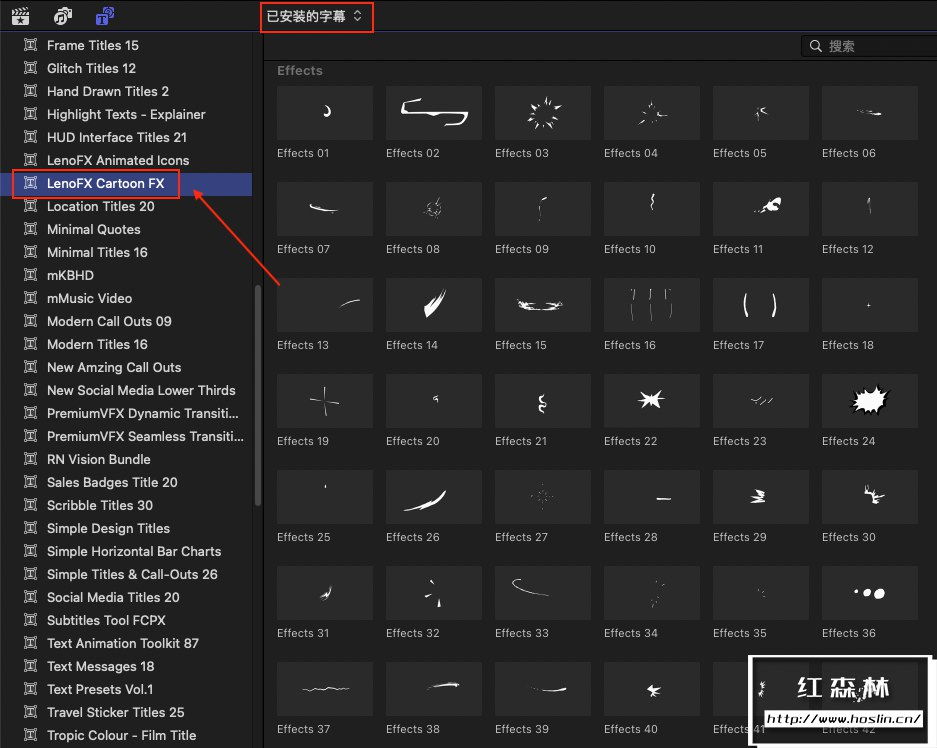937x748 pixels.
Task: Click the magnifier icon in search field
Action: point(816,46)
